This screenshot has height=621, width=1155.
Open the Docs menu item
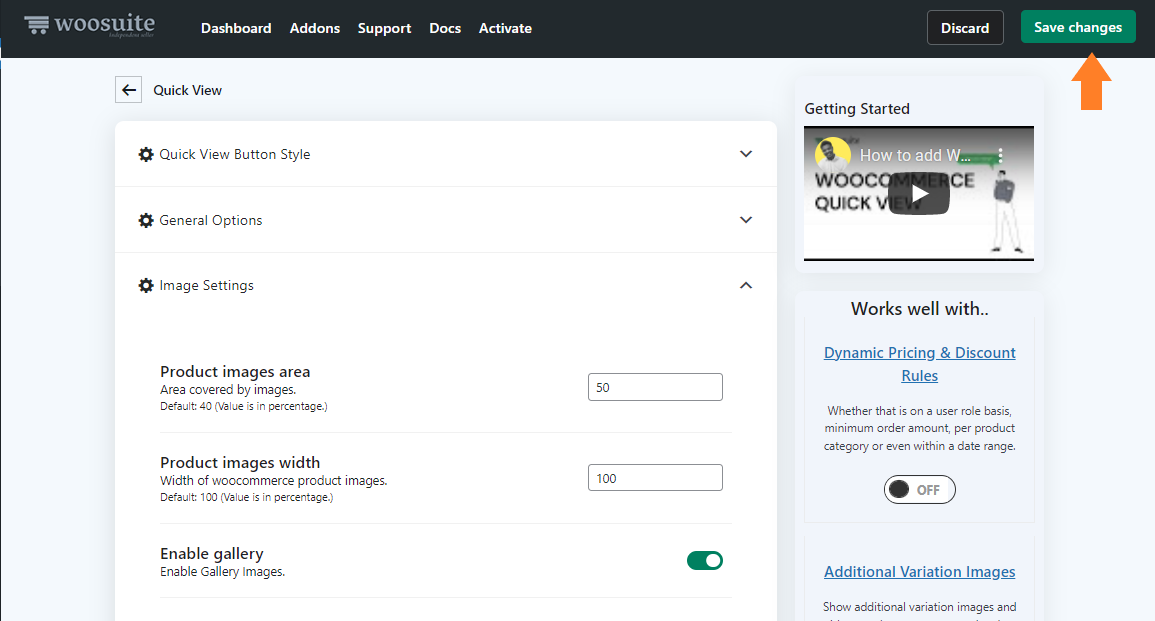pyautogui.click(x=445, y=28)
